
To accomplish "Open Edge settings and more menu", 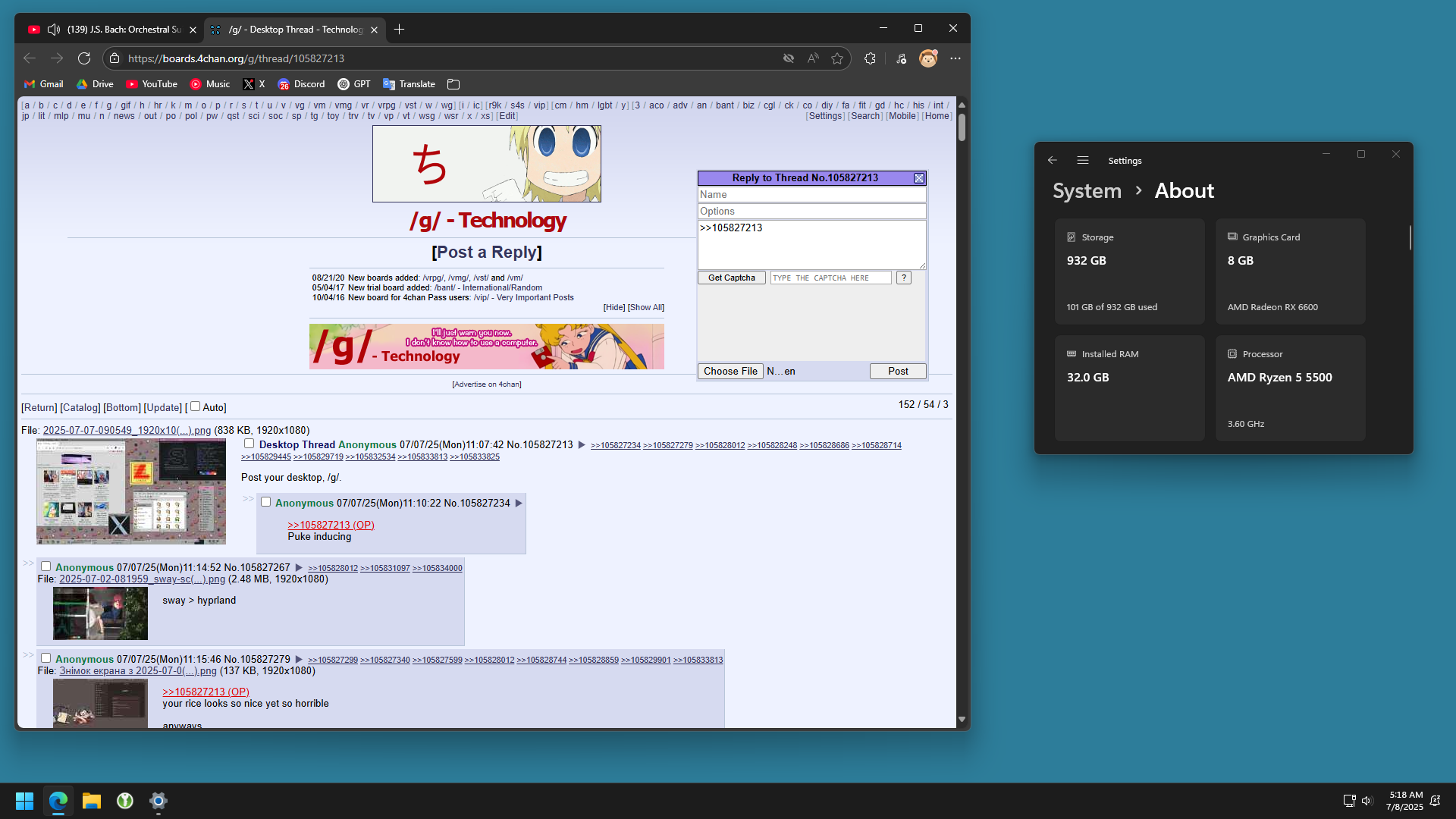I will pos(955,58).
